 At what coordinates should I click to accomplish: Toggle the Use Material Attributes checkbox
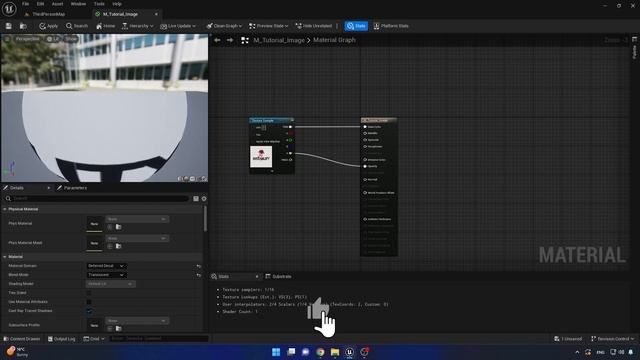[89, 302]
